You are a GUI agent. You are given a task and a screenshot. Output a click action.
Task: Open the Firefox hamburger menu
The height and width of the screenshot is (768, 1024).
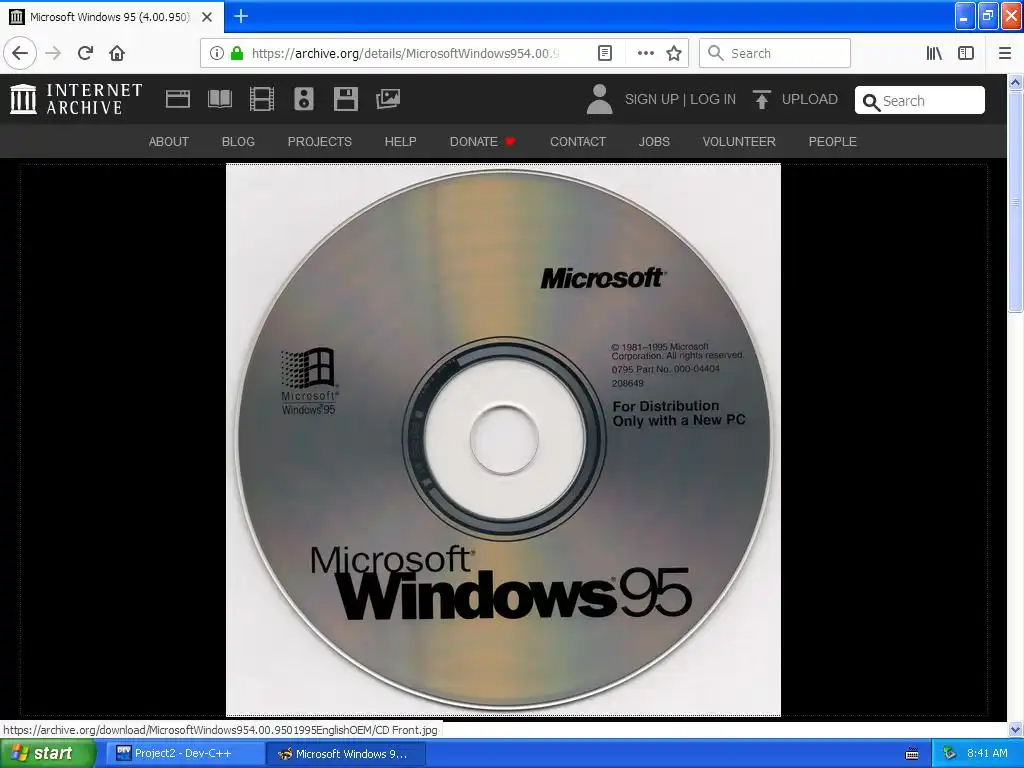1004,53
